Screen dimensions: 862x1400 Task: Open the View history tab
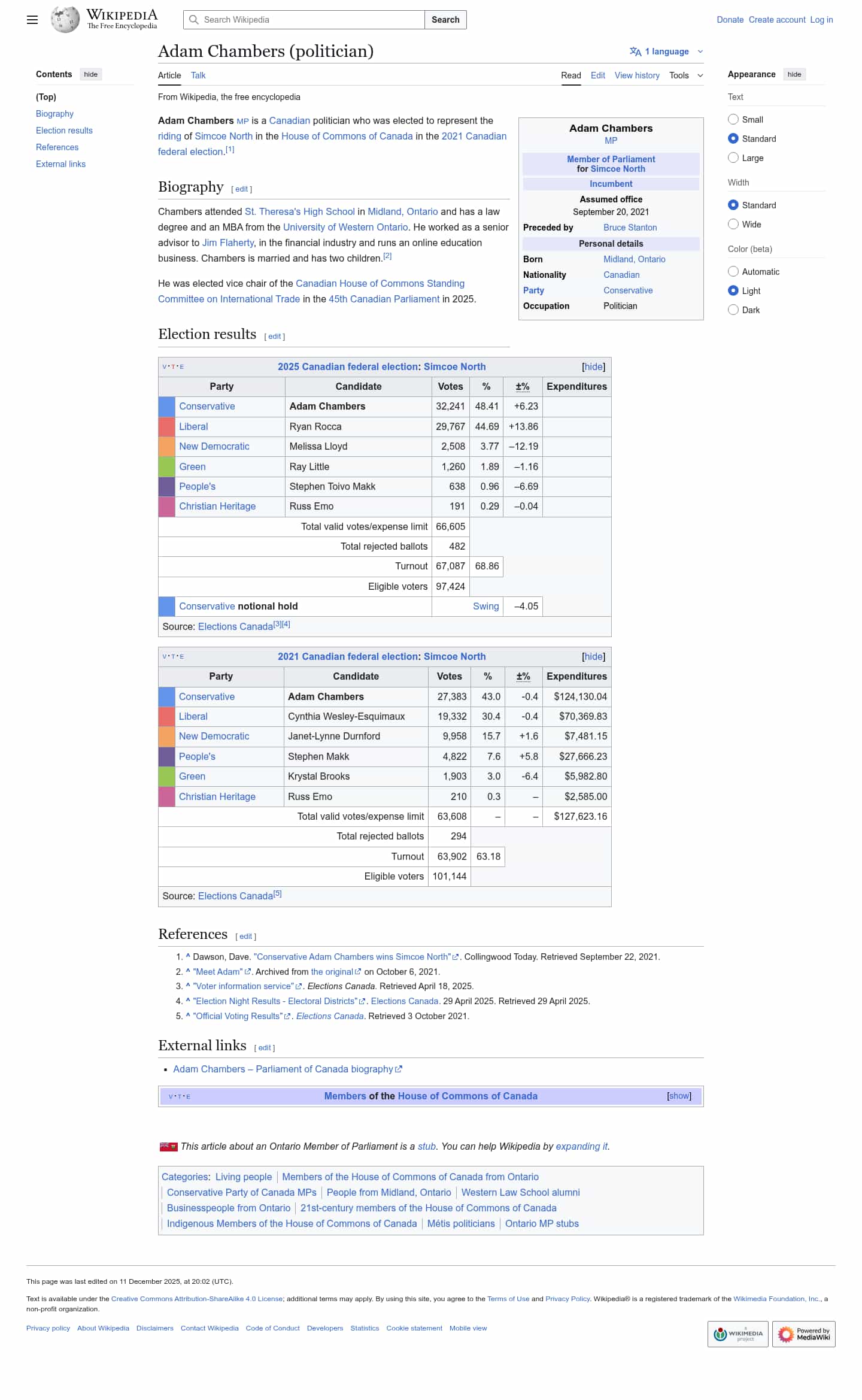[636, 75]
